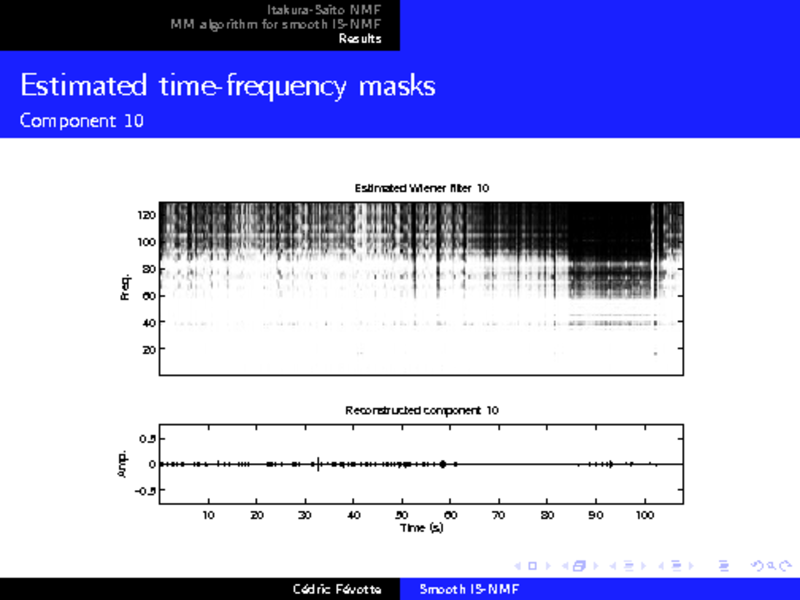The width and height of the screenshot is (800, 600).
Task: Select the Results section in header
Action: coord(359,39)
